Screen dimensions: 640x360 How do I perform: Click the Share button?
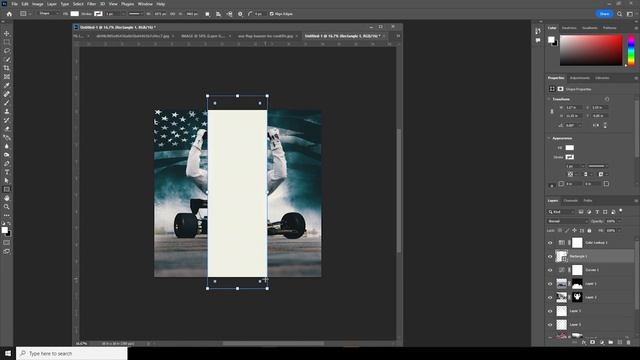click(x=604, y=14)
